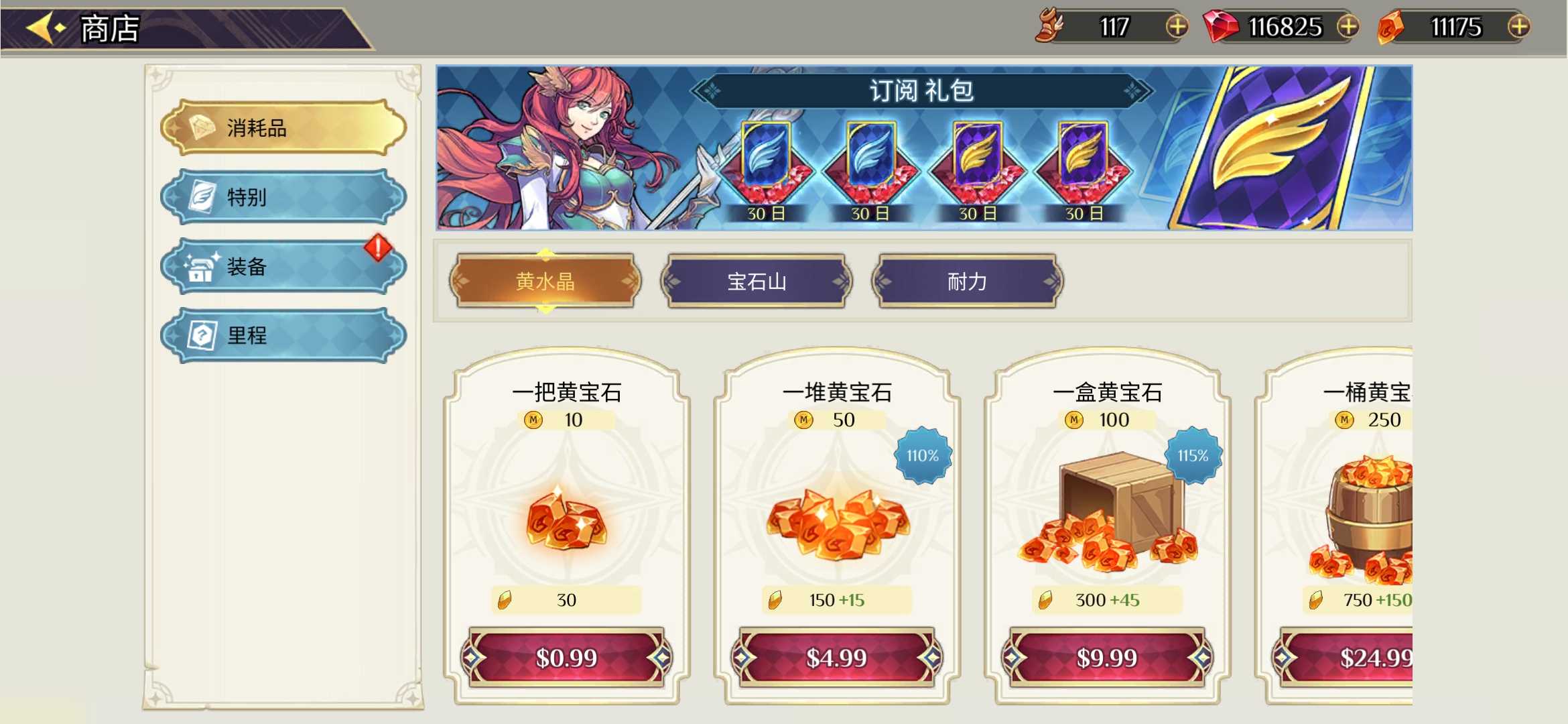
Task: Click the winged boot stamina icon
Action: 1050,25
